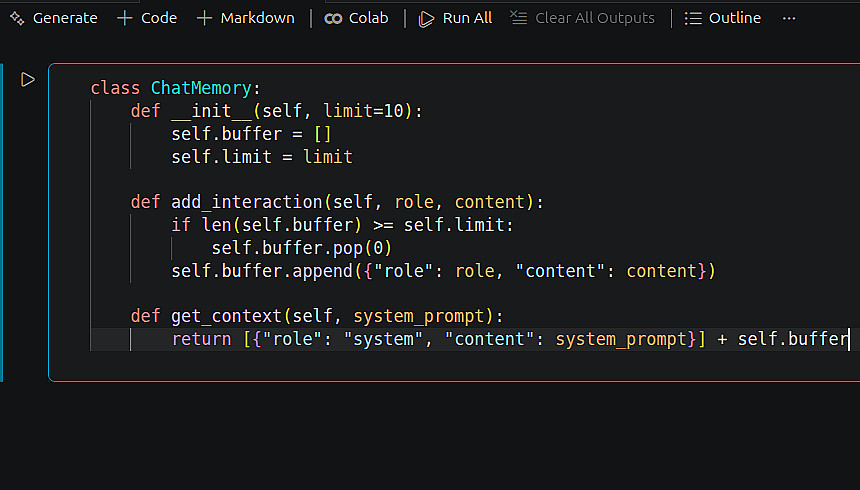Click the 'self.buffer = []' line
Viewport: 860px width, 490px height.
(x=250, y=134)
